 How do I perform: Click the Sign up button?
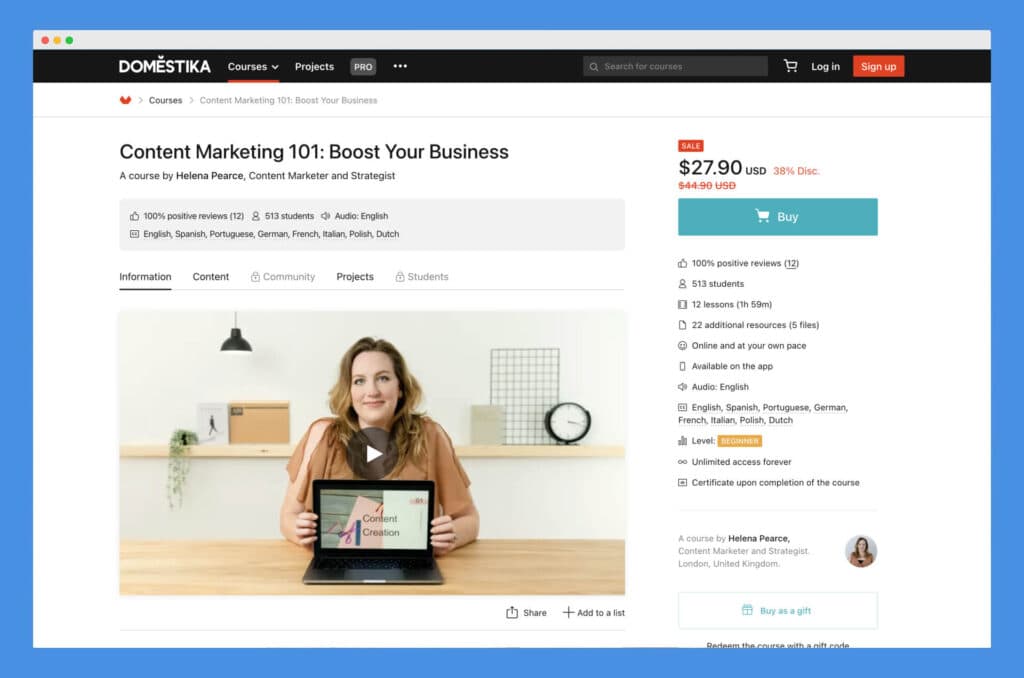tap(878, 66)
